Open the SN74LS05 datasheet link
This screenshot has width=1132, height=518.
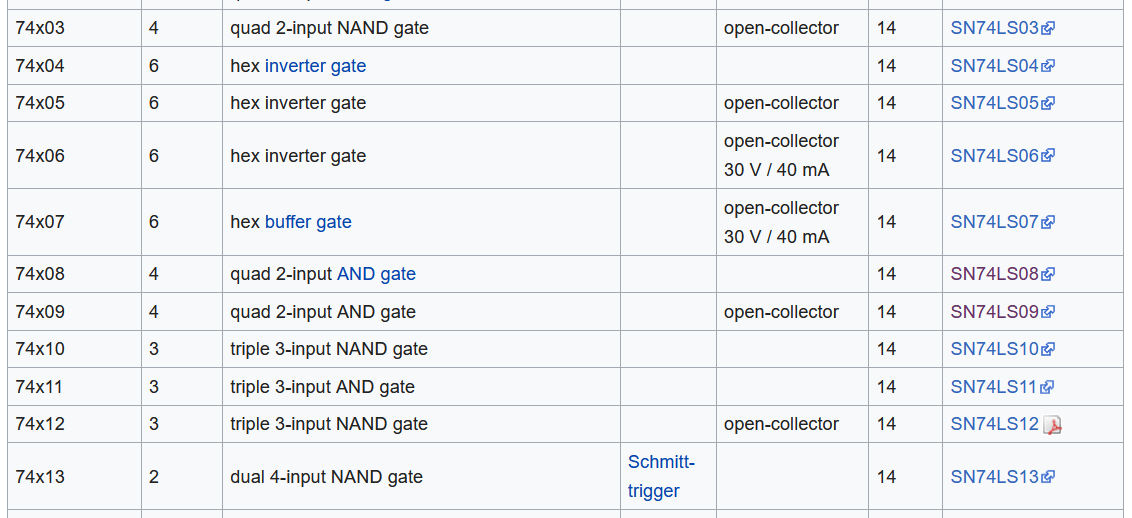coord(994,103)
